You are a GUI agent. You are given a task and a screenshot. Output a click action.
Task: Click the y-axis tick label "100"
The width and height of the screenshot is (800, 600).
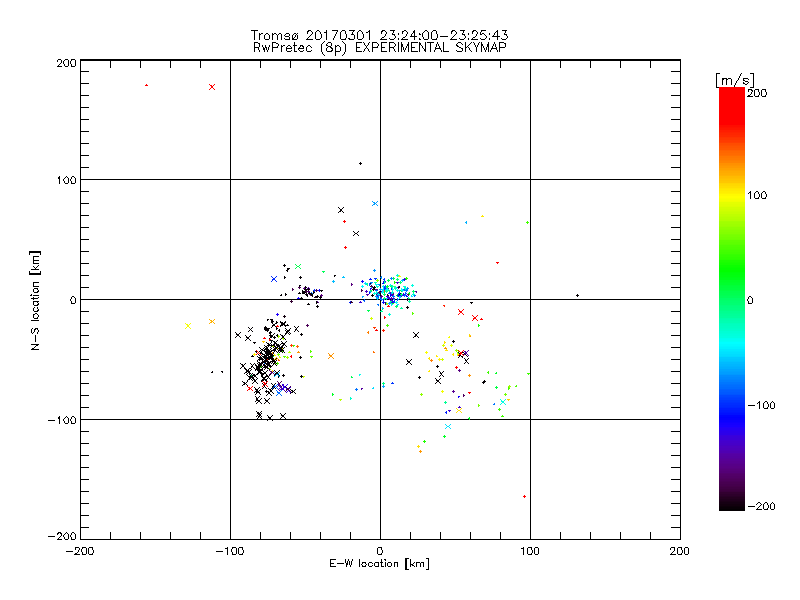tap(66, 180)
